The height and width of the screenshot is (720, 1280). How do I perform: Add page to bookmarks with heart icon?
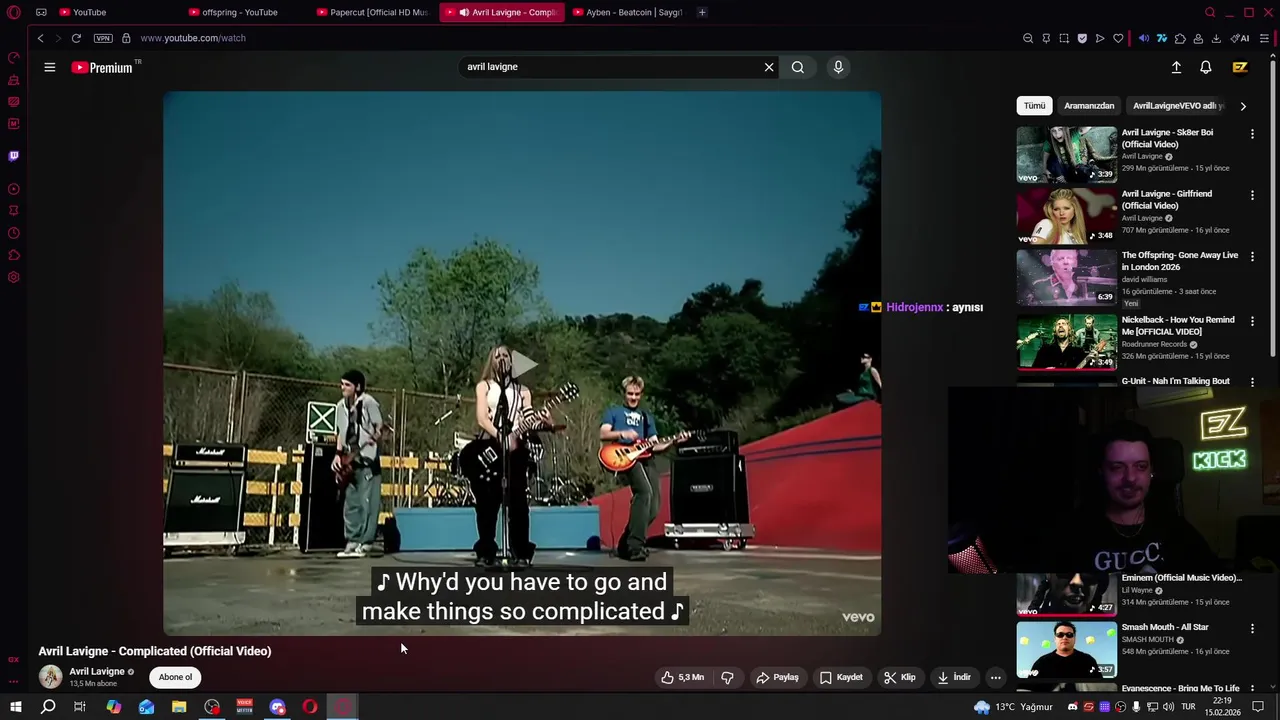[x=1118, y=38]
